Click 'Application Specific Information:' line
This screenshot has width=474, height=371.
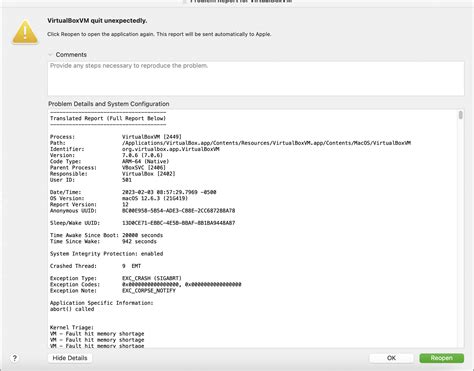102,303
